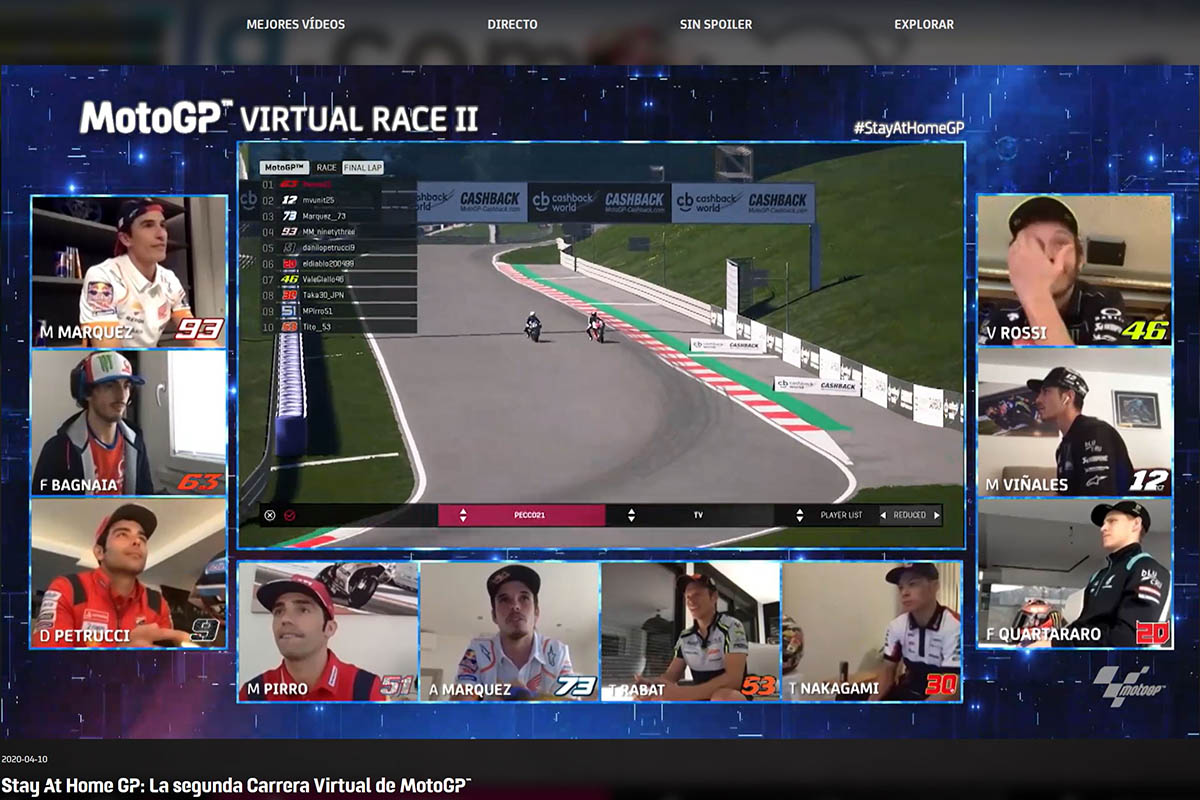
Task: Click the number 63 badge on Bagnaia feed
Action: (x=198, y=481)
